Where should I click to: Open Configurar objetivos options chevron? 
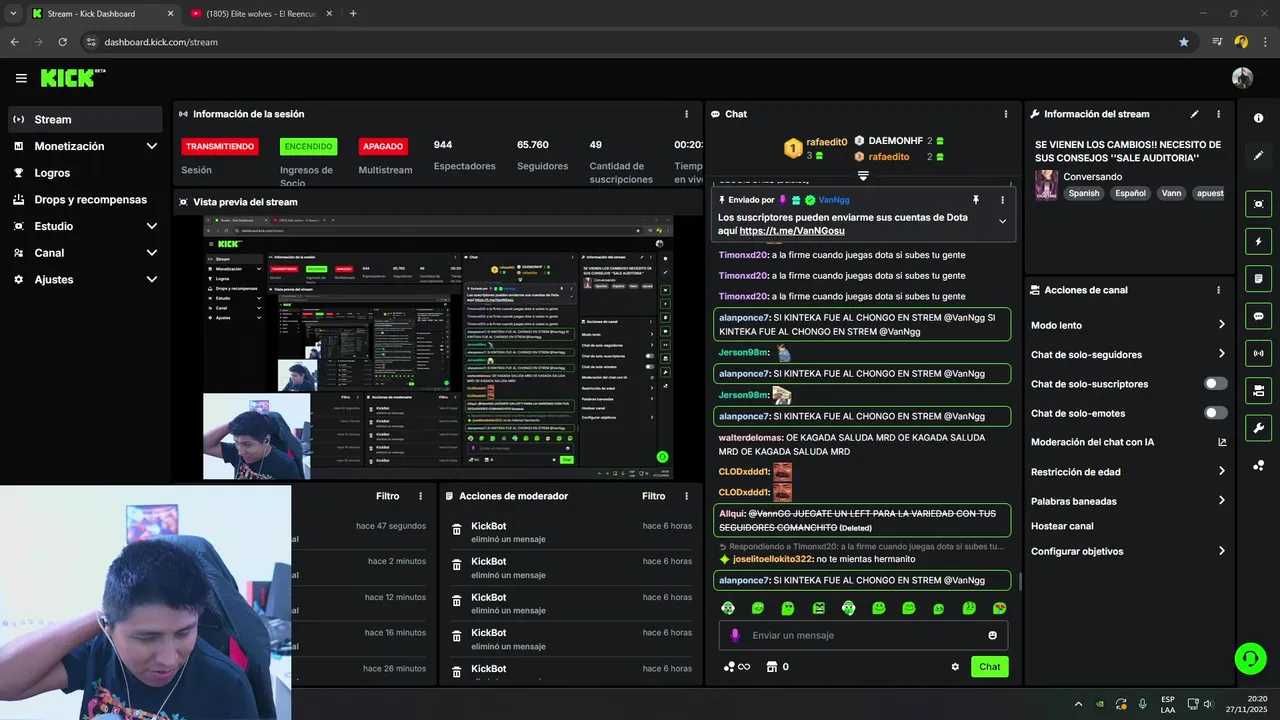1222,551
